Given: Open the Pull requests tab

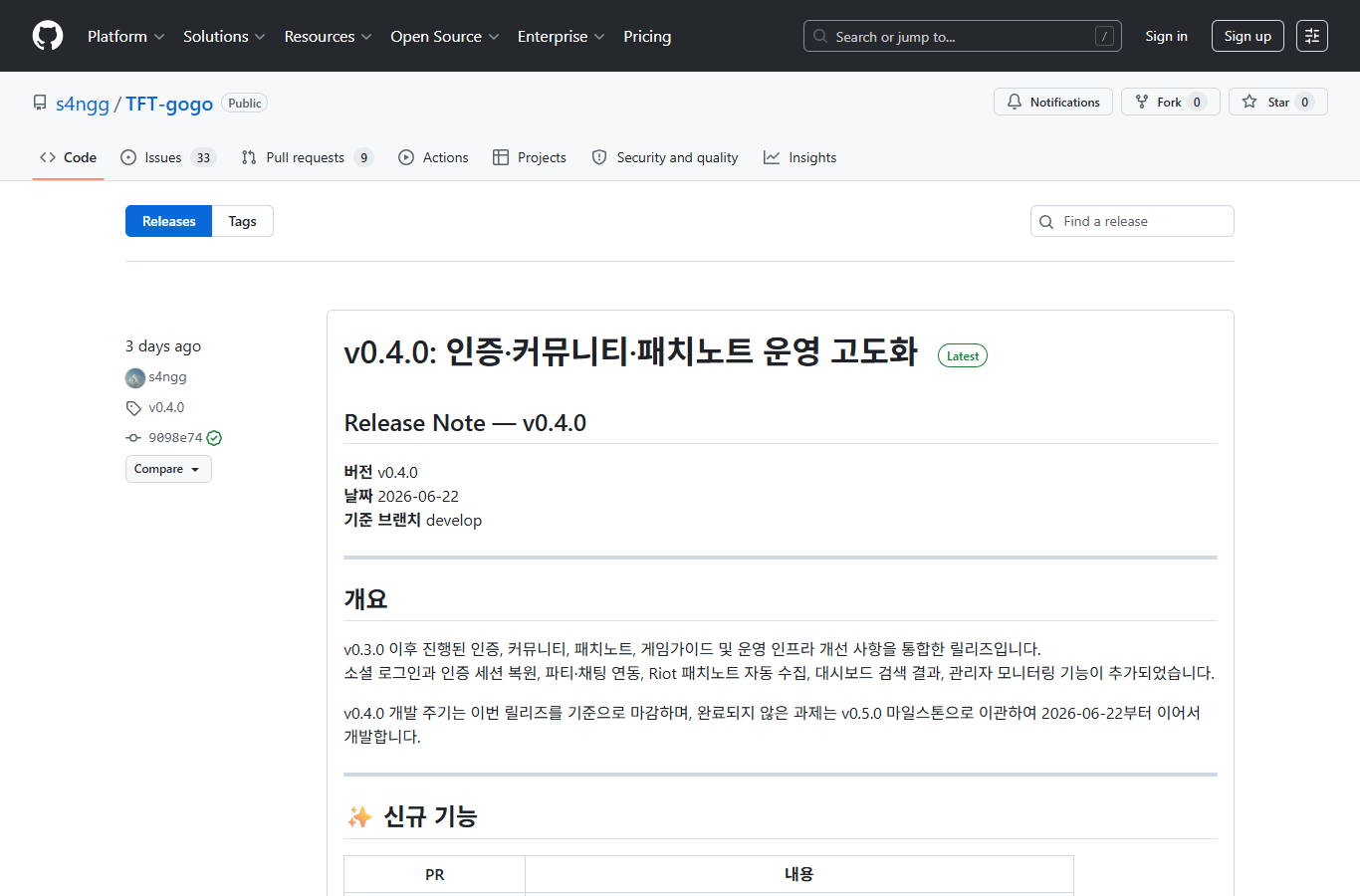Looking at the screenshot, I should tap(307, 157).
